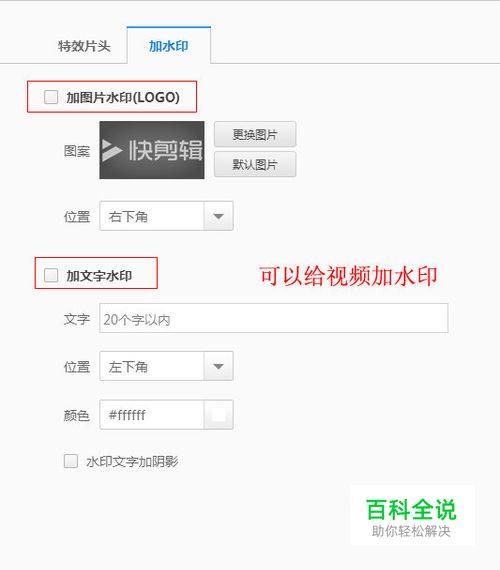
Task: Click the play triangle in 快剪辑 logo
Action: point(111,150)
